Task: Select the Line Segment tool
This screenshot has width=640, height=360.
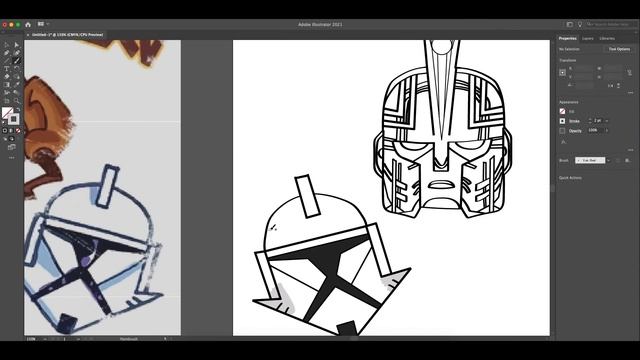Action: click(6, 60)
